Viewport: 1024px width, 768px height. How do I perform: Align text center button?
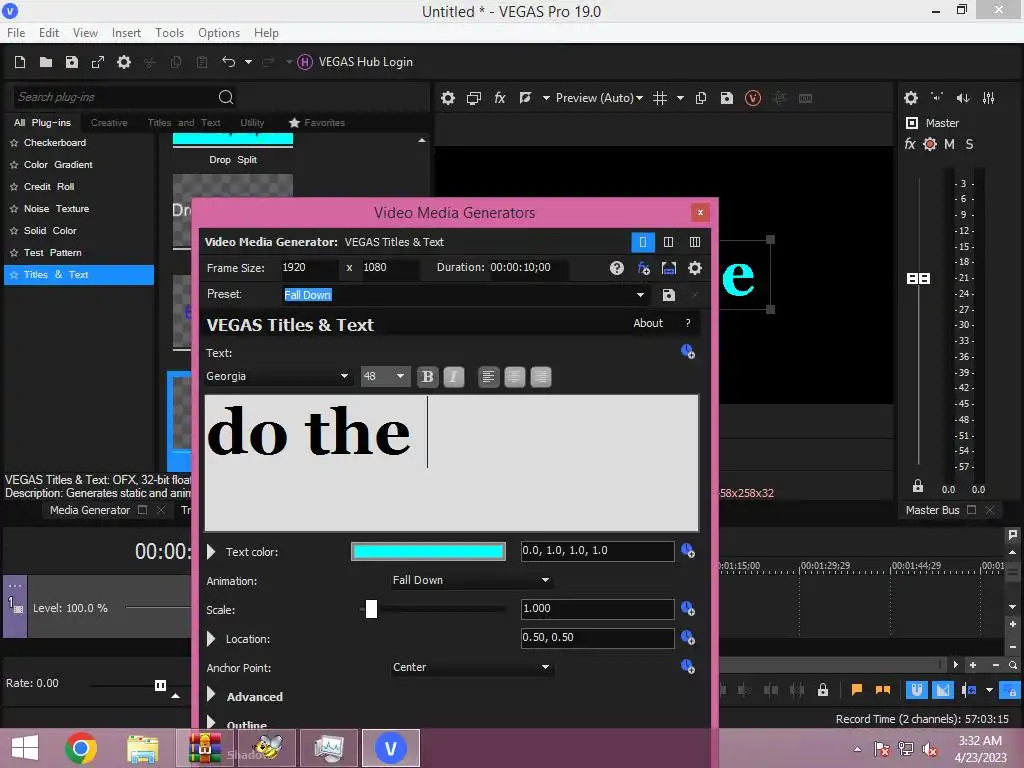click(x=515, y=377)
